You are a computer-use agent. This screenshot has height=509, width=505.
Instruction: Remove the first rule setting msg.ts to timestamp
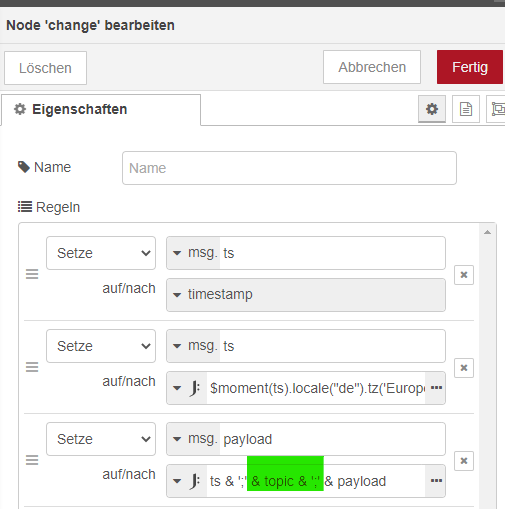pyautogui.click(x=464, y=275)
